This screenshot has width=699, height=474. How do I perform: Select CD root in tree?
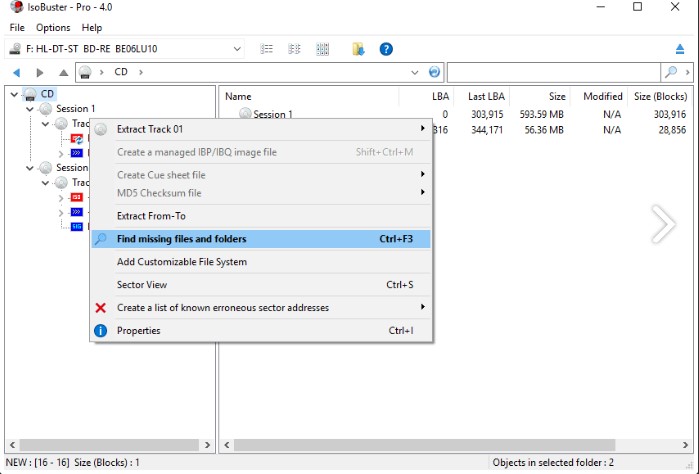coord(47,94)
